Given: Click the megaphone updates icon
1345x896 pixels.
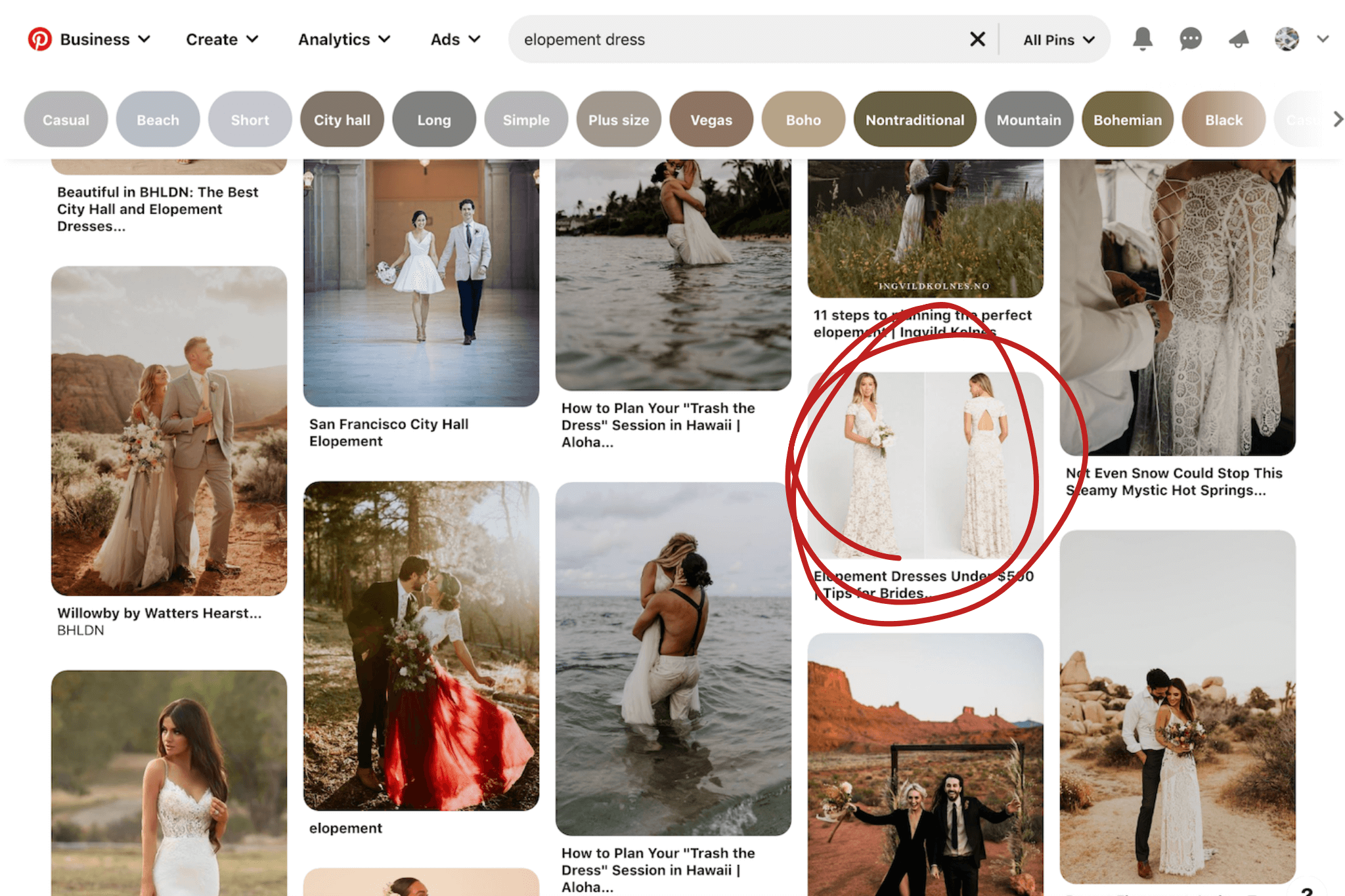Looking at the screenshot, I should point(1239,39).
